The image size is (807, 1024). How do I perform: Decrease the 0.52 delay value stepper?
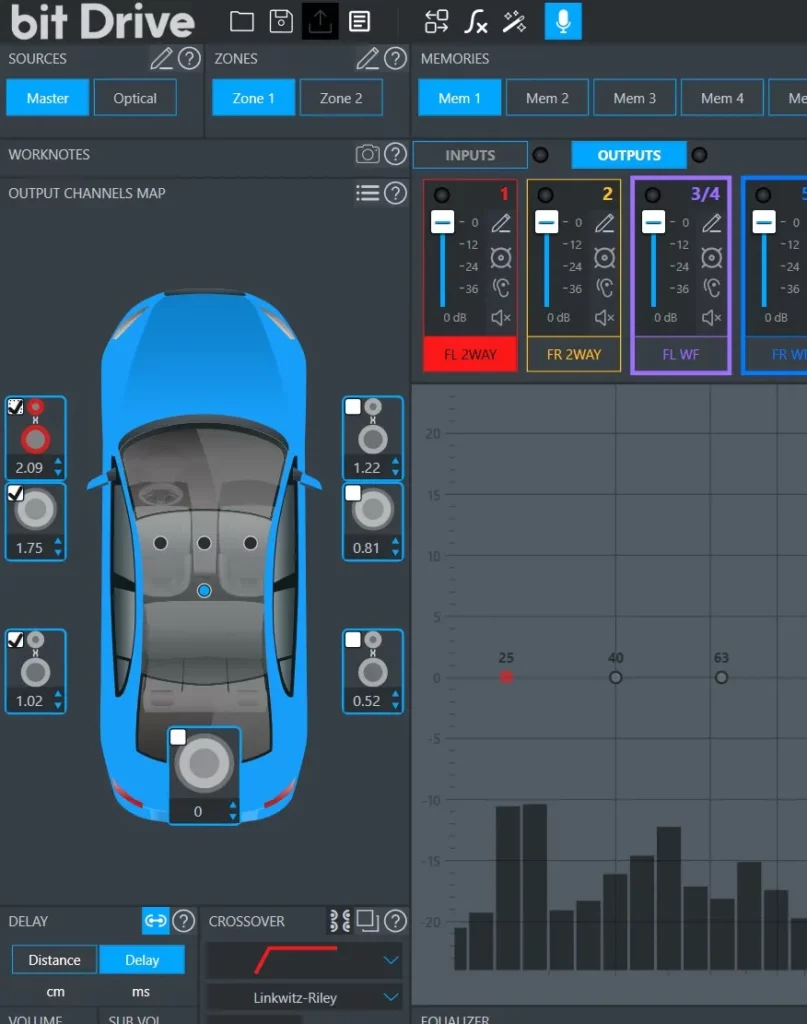pyautogui.click(x=395, y=706)
